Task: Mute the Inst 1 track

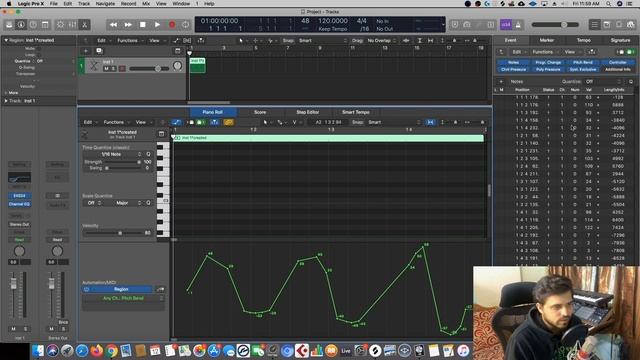Action: tap(106, 69)
